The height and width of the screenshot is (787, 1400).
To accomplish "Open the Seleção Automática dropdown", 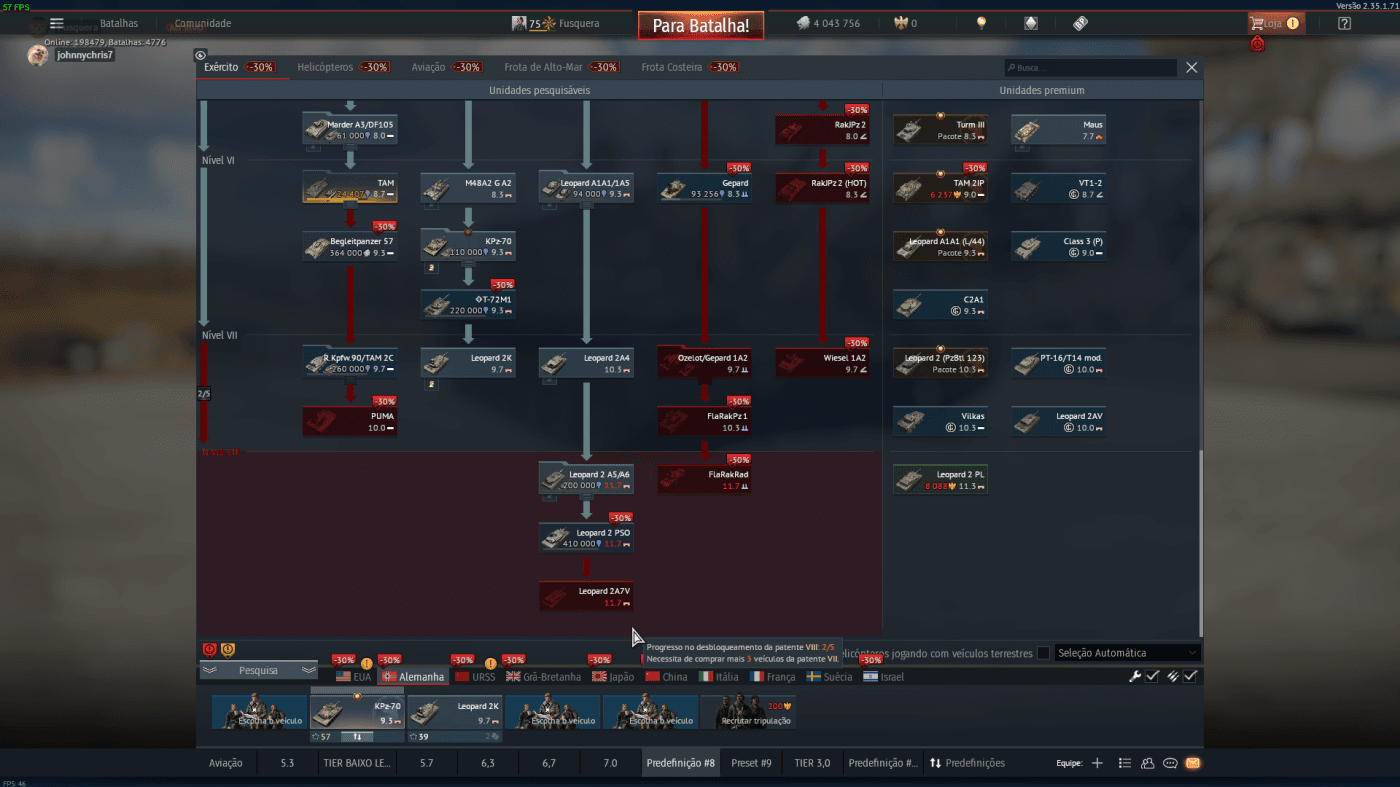I will [x=1127, y=653].
